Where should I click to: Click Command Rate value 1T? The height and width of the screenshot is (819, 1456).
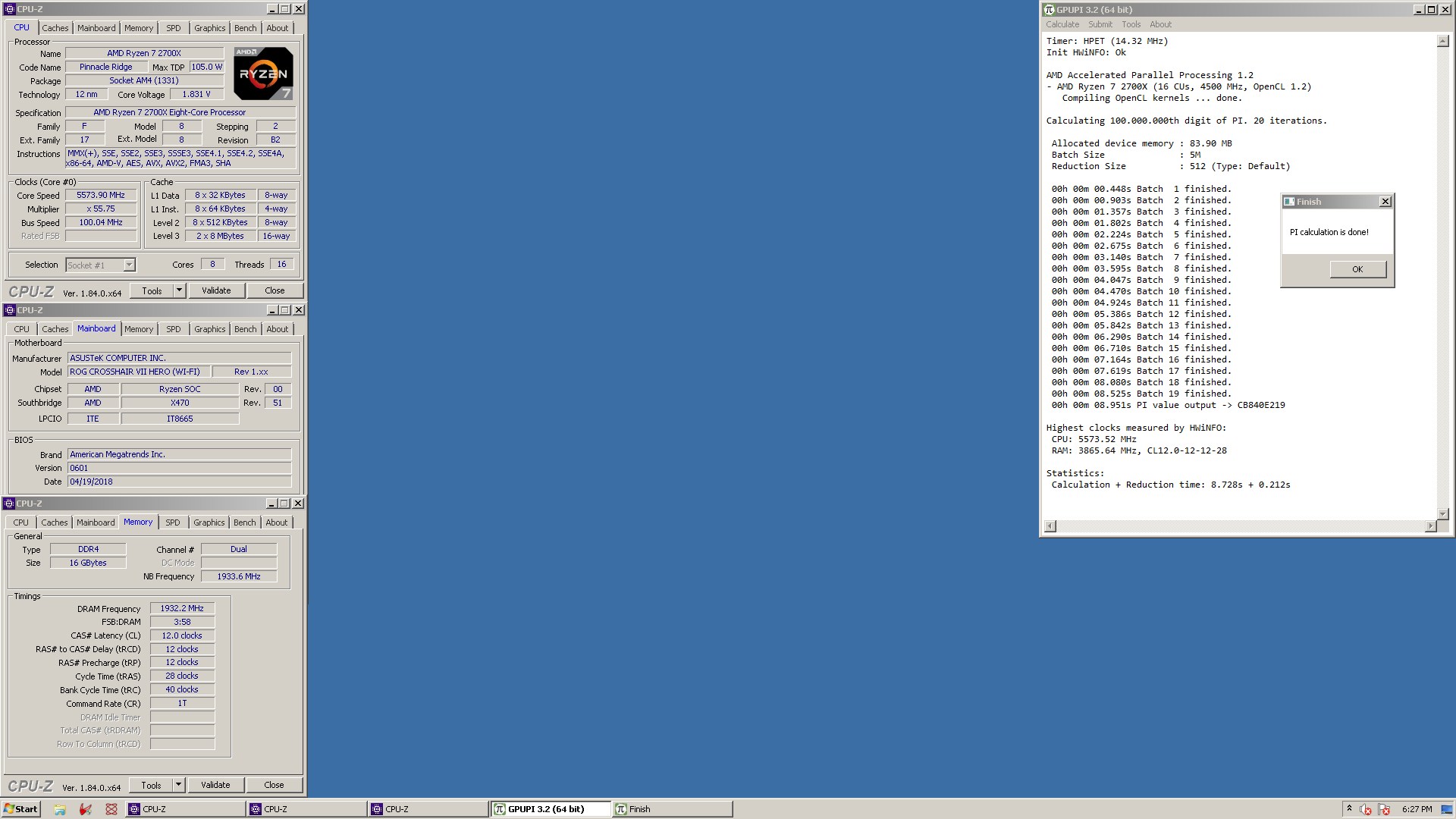click(x=182, y=703)
